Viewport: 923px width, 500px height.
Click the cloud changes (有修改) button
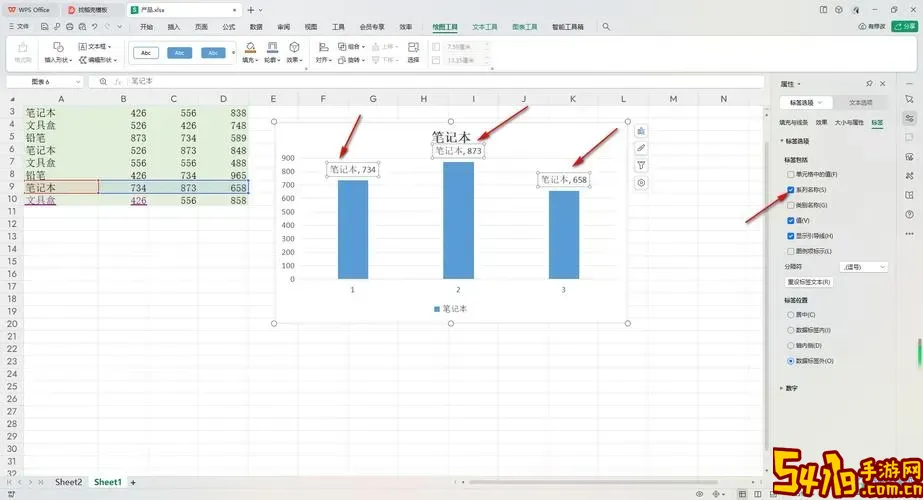(x=872, y=27)
